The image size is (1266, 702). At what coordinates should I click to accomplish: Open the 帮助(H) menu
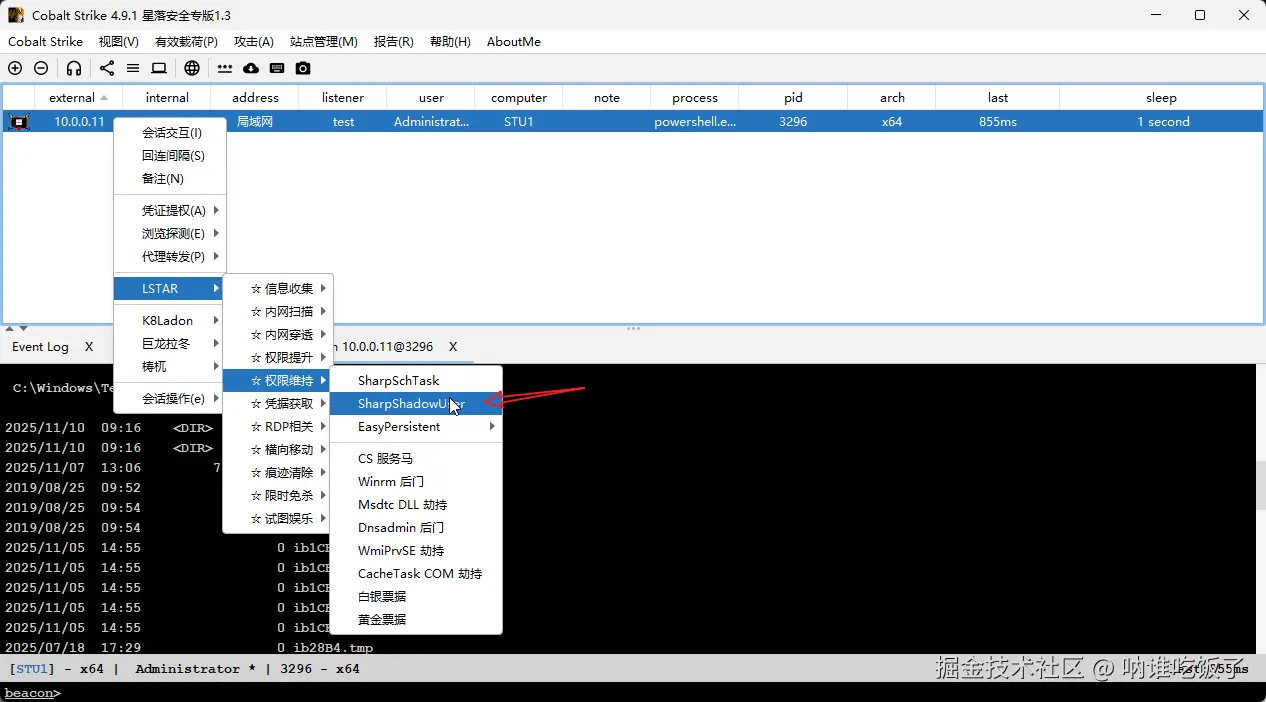point(450,42)
